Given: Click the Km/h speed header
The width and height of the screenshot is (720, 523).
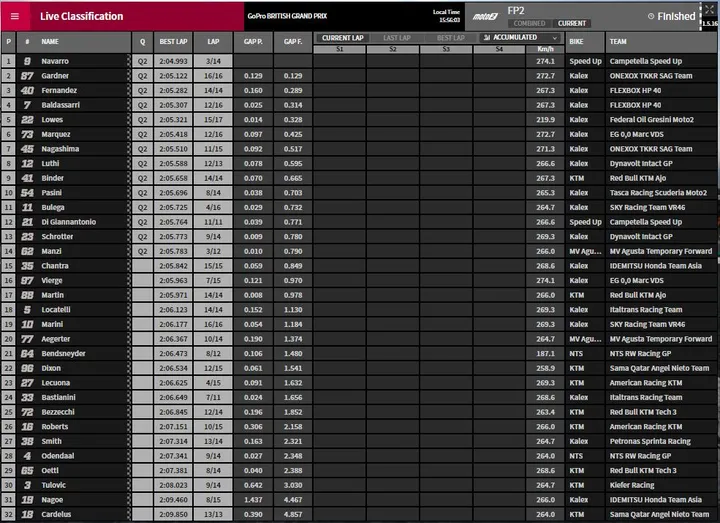Looking at the screenshot, I should [545, 49].
